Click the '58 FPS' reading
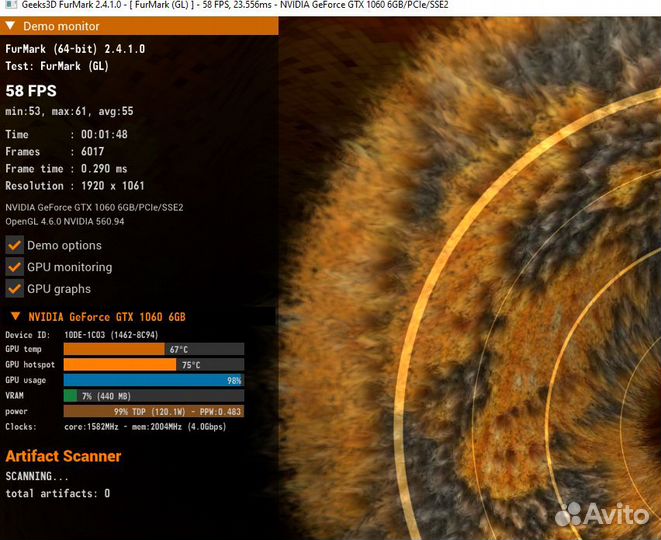The width and height of the screenshot is (661, 540). [31, 91]
